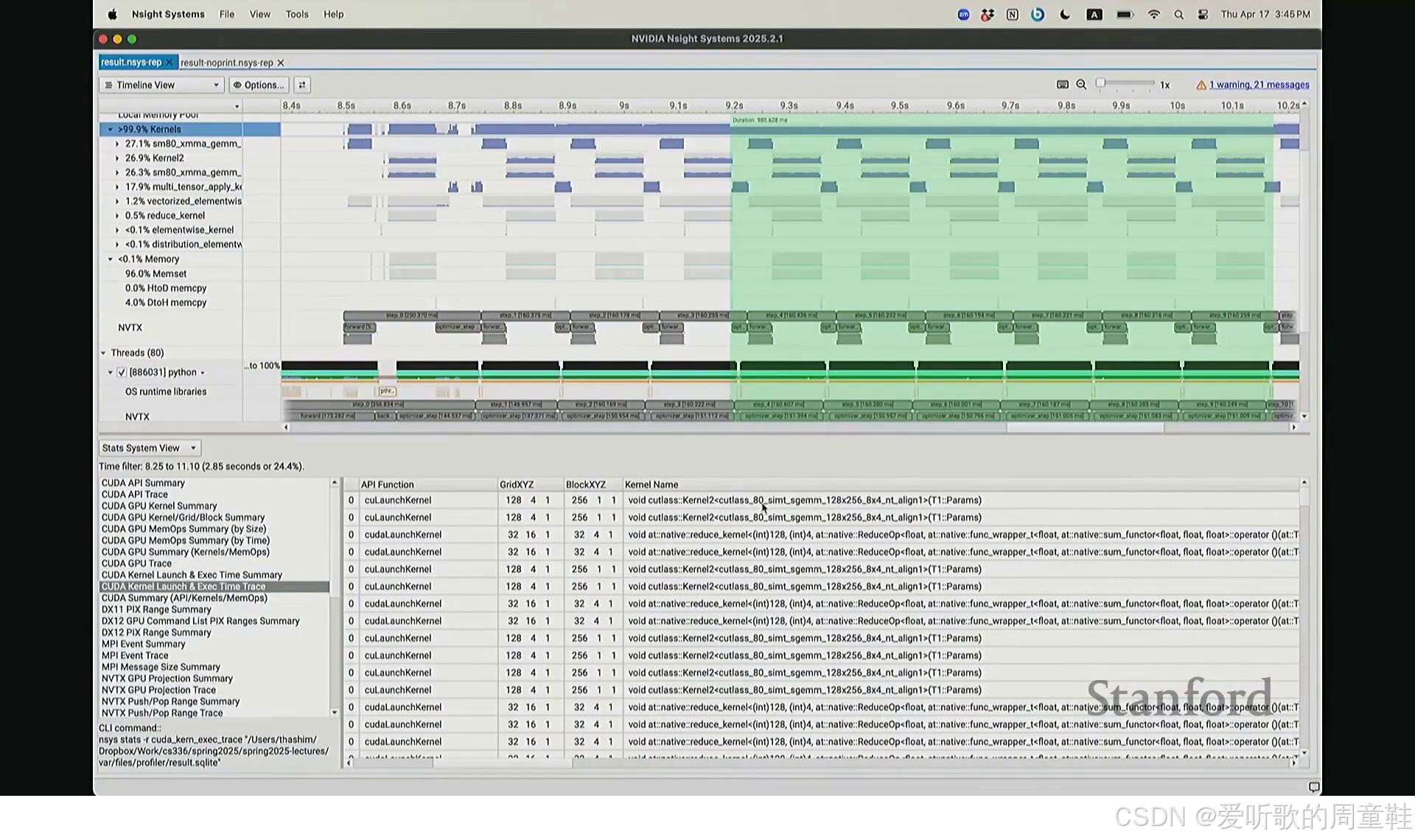This screenshot has height=840, width=1415.
Task: Open macOS Spotlight search icon
Action: point(1178,15)
